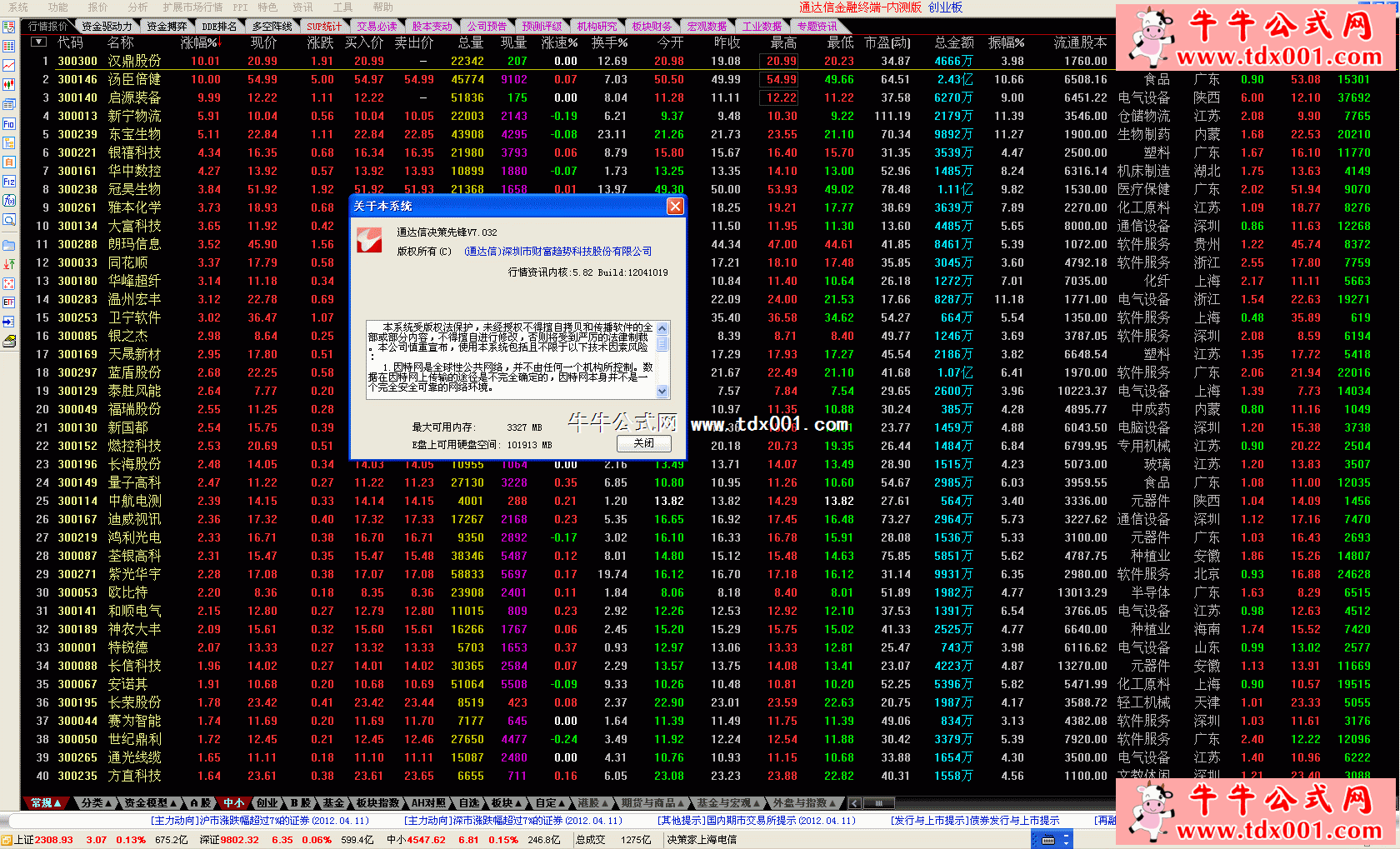Open the F10 company info icon
The width and height of the screenshot is (1400, 849).
point(9,124)
